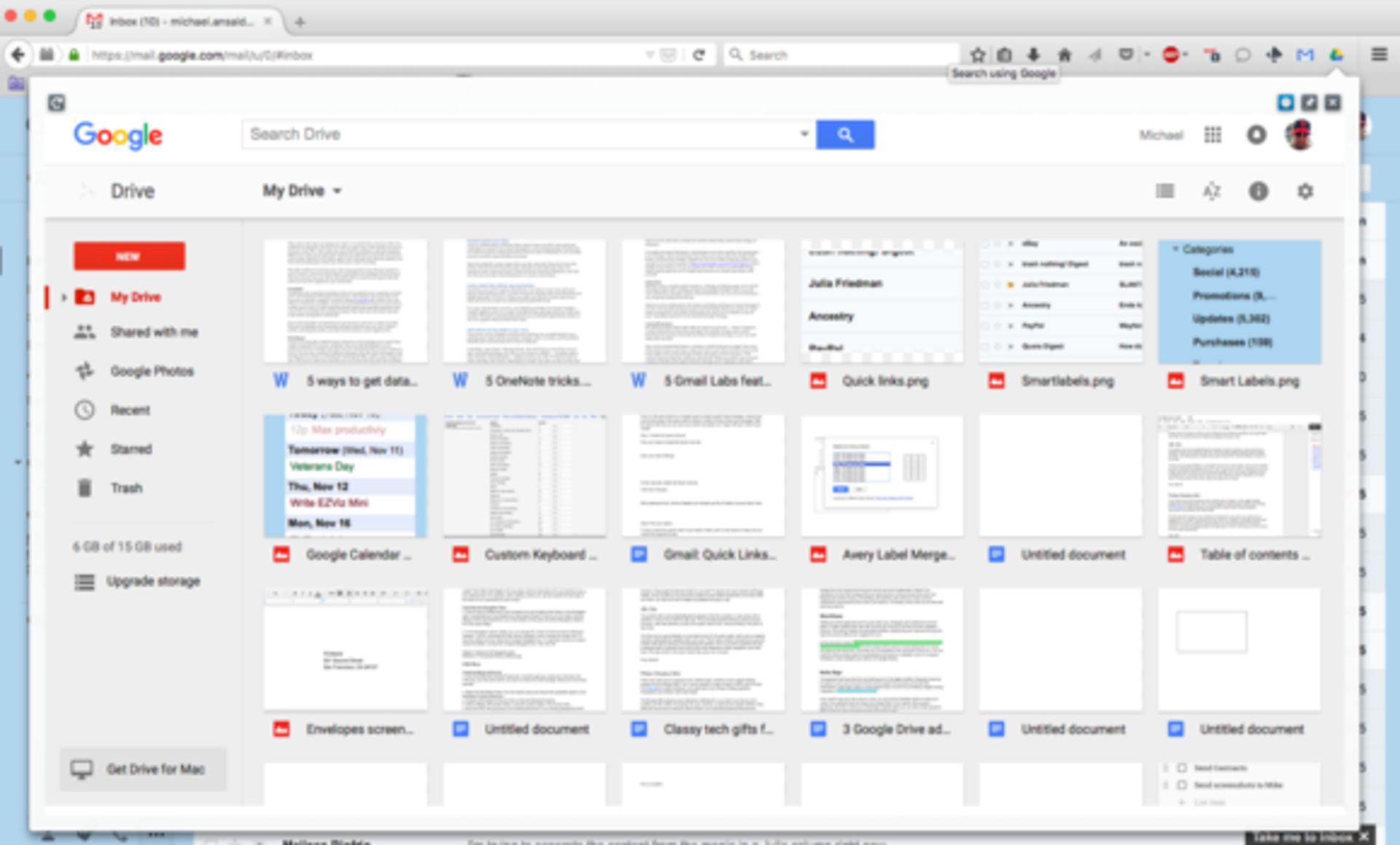Open the My Drive dropdown menu

coord(302,191)
